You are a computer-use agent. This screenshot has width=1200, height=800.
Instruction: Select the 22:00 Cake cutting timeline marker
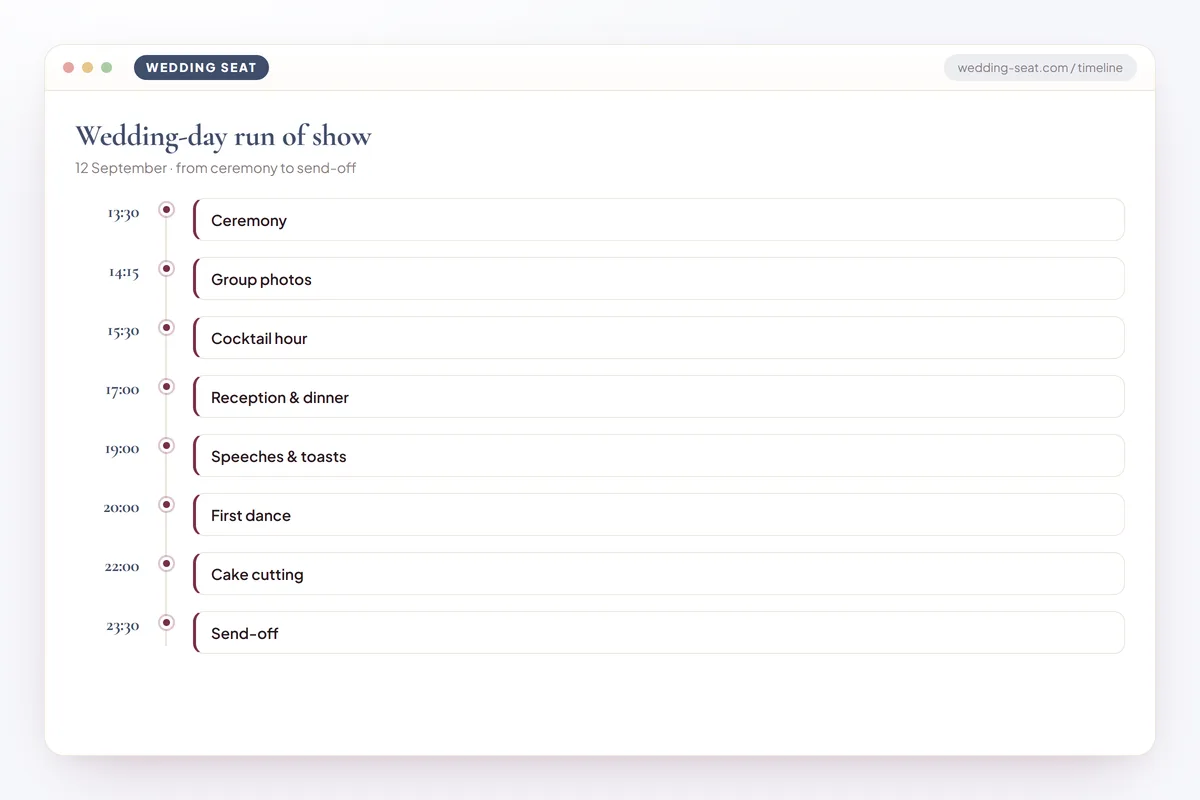[166, 563]
